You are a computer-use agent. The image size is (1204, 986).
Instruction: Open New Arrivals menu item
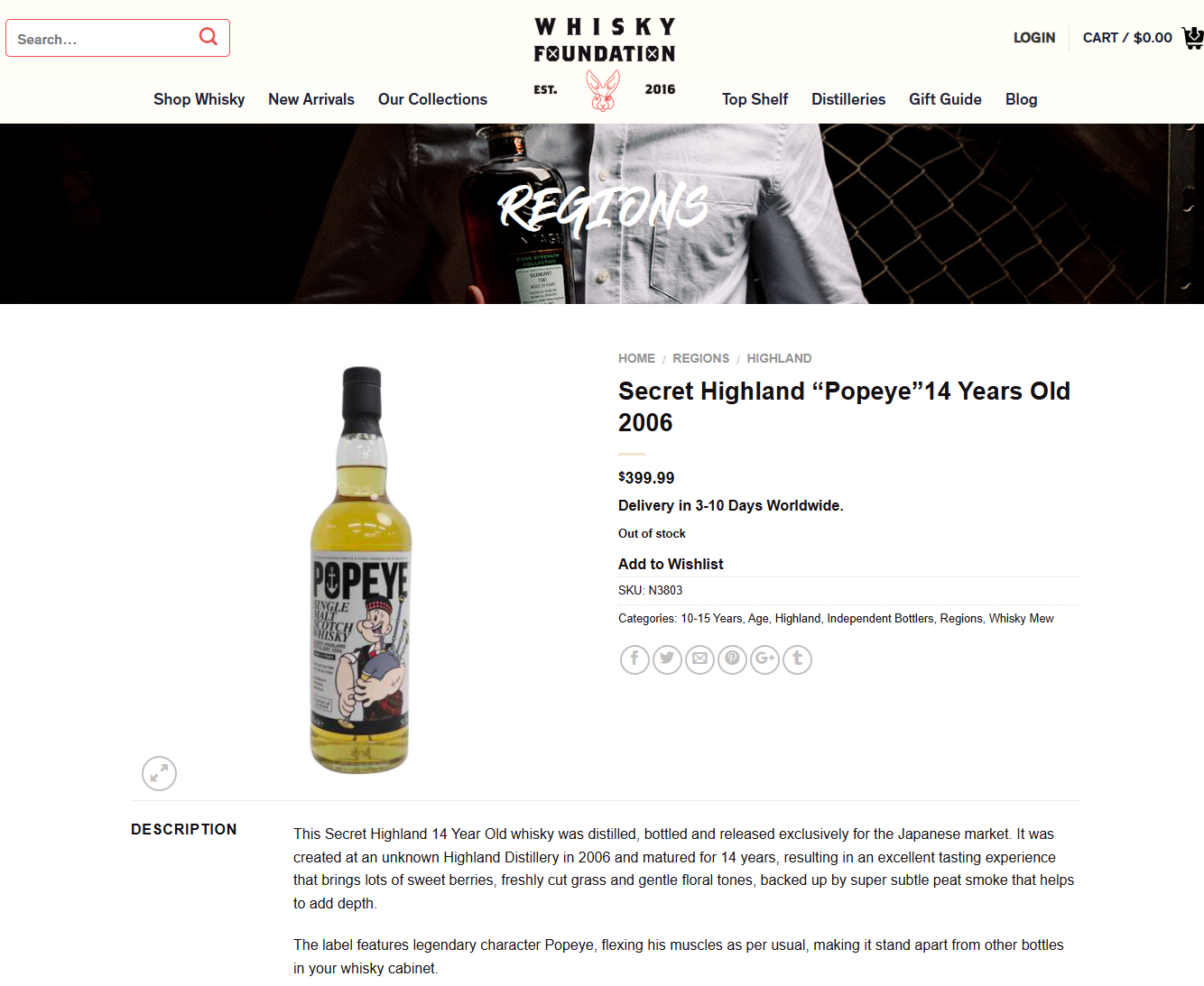click(x=311, y=99)
